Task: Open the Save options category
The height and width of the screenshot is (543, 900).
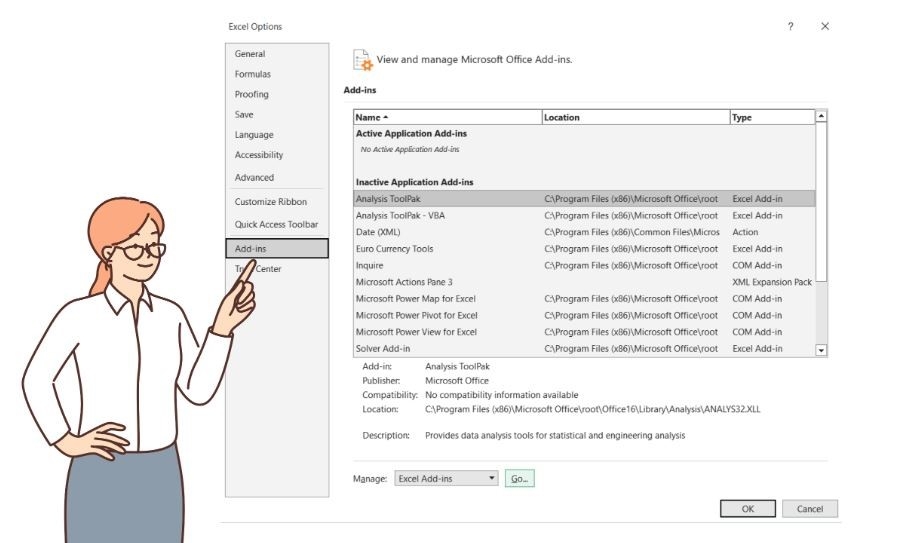Action: coord(244,114)
